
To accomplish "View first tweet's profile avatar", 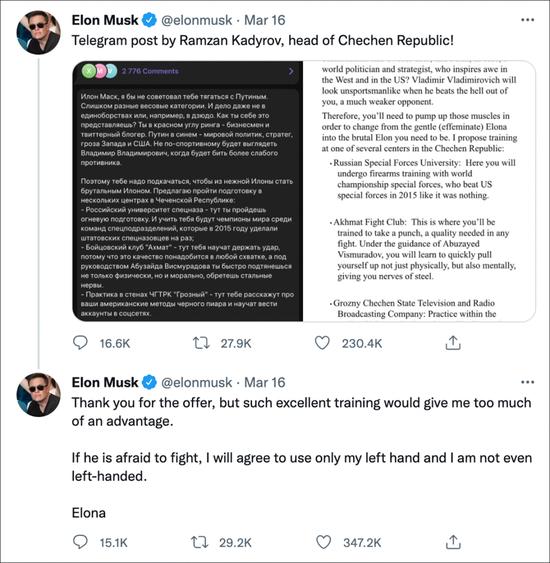I will tap(38, 32).
